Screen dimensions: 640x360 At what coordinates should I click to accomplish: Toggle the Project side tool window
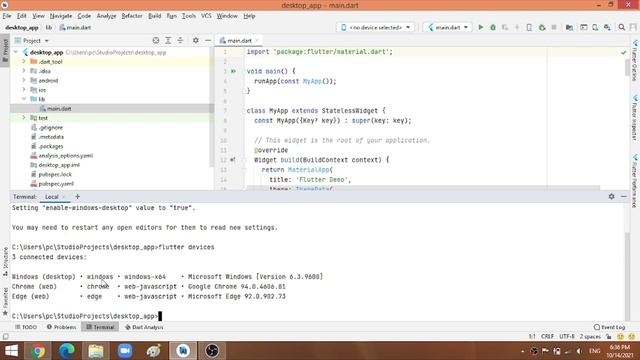tap(5, 50)
